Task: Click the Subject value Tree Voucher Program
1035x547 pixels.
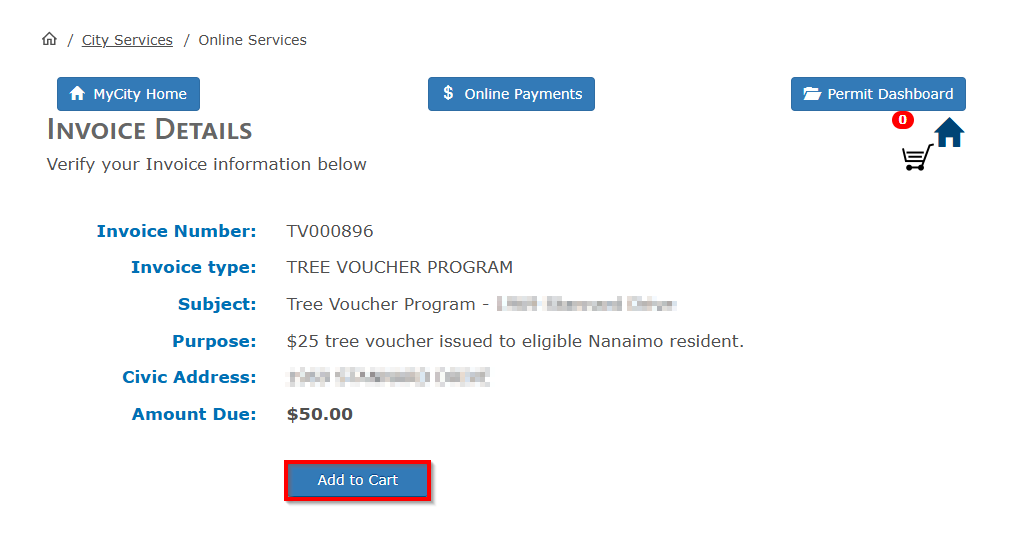Action: coord(387,304)
